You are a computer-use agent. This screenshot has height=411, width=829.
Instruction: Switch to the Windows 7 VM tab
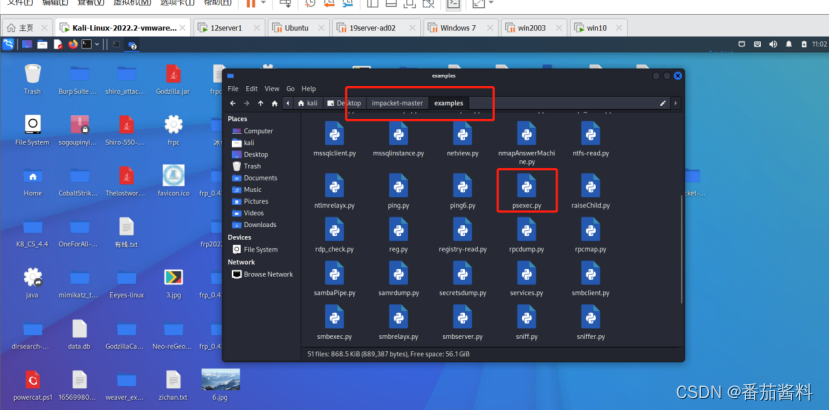pyautogui.click(x=461, y=28)
